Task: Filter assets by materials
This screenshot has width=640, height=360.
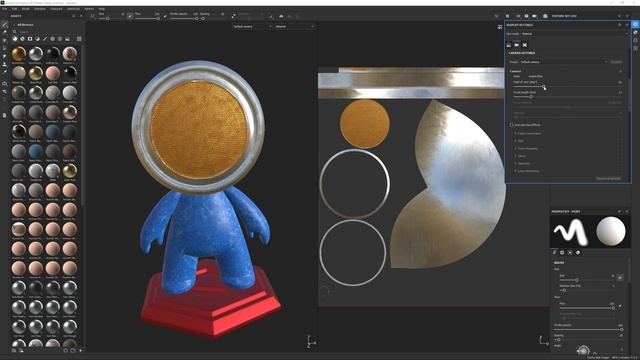Action: [15, 39]
